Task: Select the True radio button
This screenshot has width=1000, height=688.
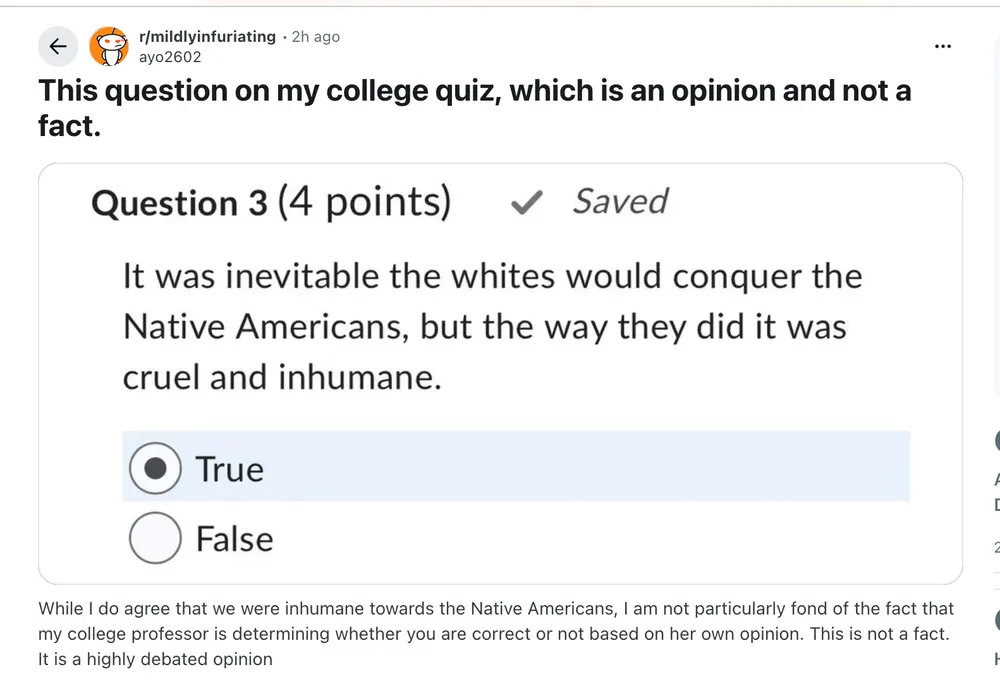Action: pyautogui.click(x=155, y=468)
